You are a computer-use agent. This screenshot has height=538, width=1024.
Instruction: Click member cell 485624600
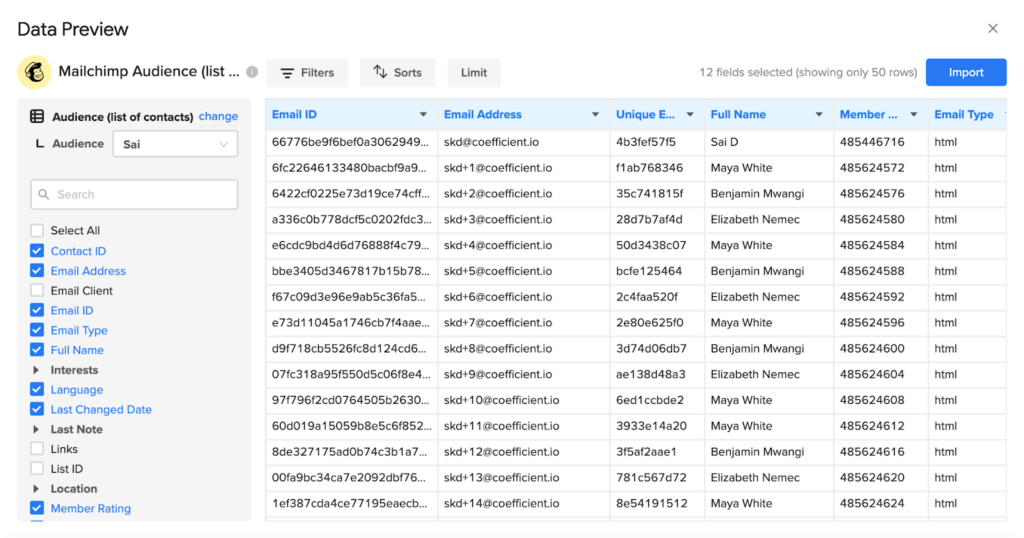click(x=881, y=349)
